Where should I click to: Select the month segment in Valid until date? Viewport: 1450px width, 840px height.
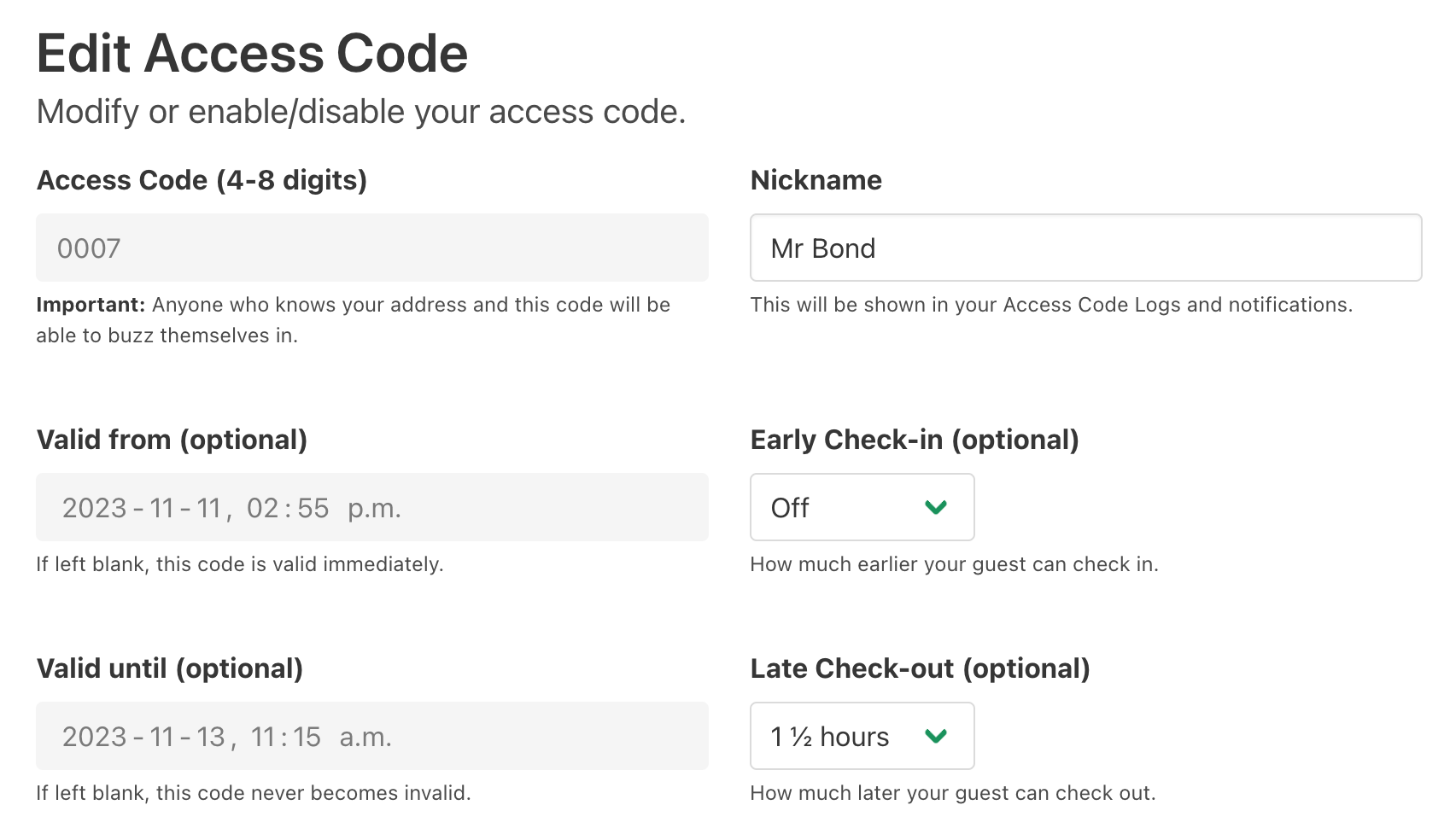click(162, 738)
